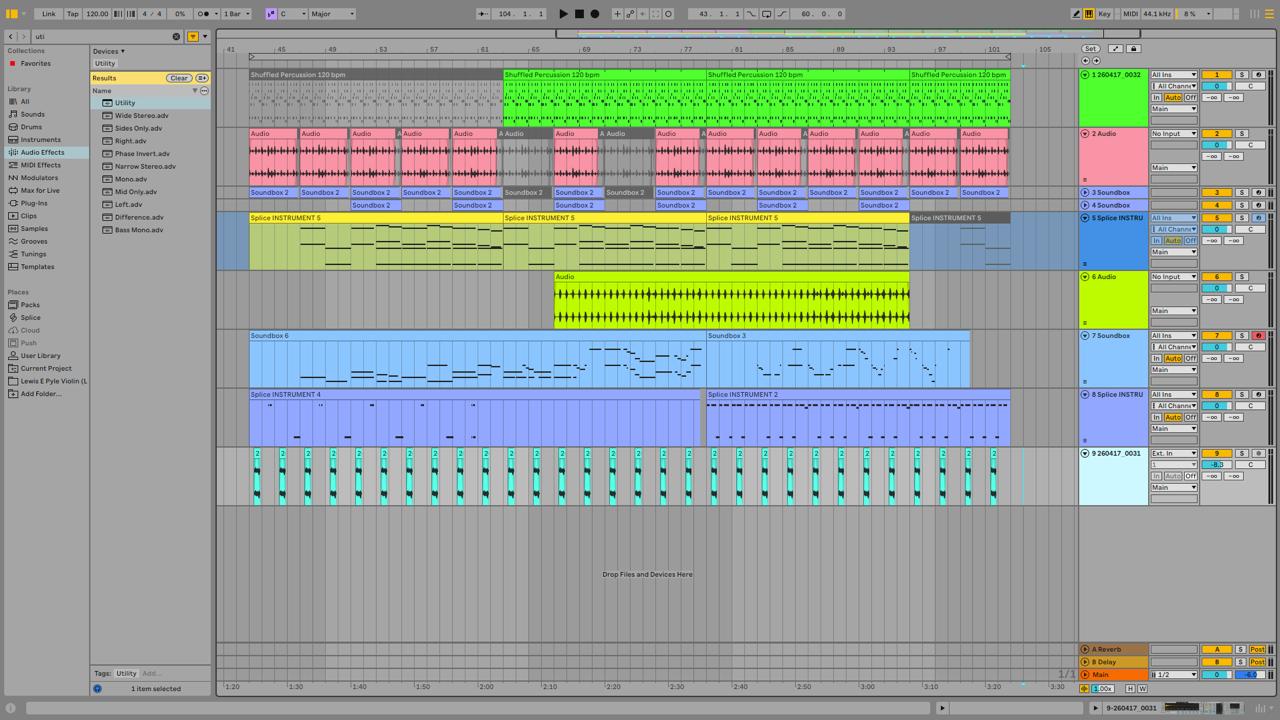
Task: Start playback with the Play button
Action: click(563, 14)
